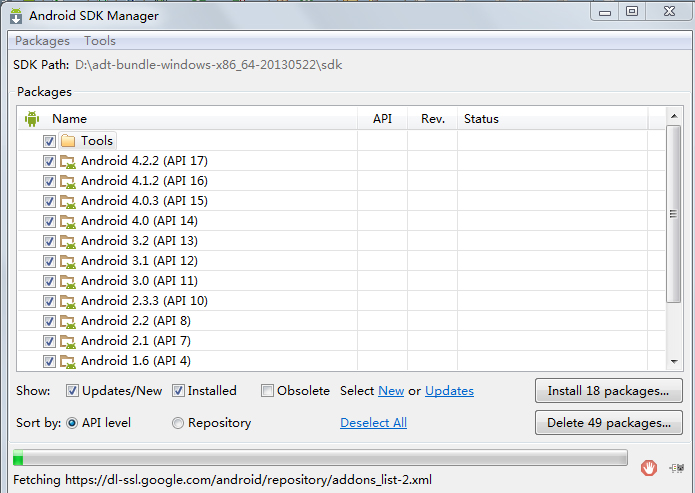The image size is (695, 493).
Task: Click the SDK Manager title bar icon
Action: pos(16,16)
